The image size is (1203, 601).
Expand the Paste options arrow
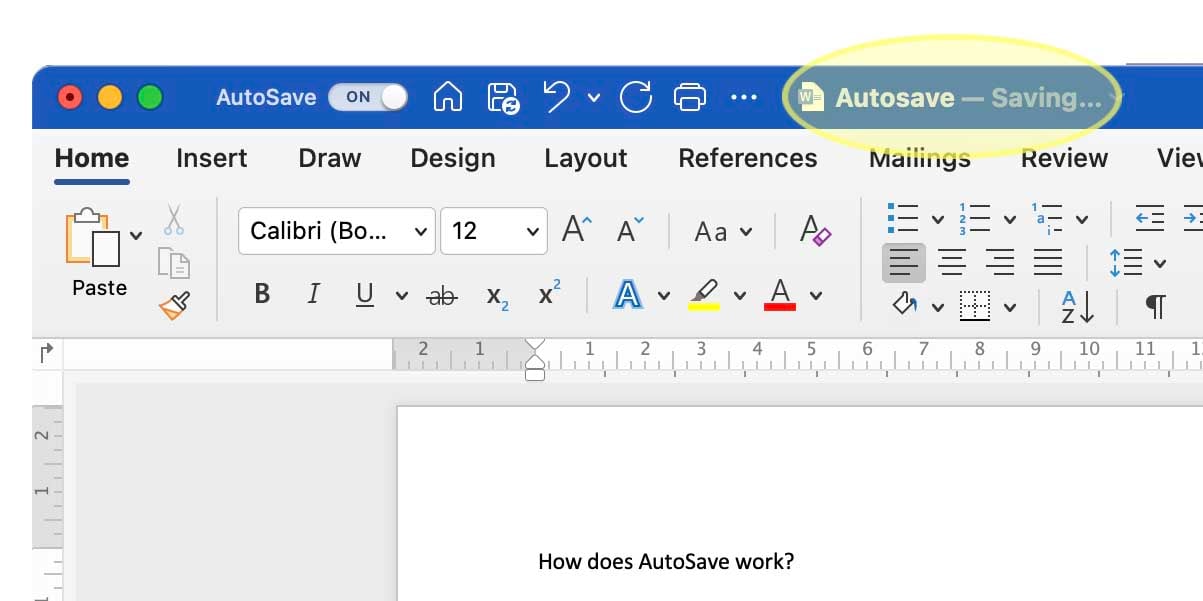(136, 236)
